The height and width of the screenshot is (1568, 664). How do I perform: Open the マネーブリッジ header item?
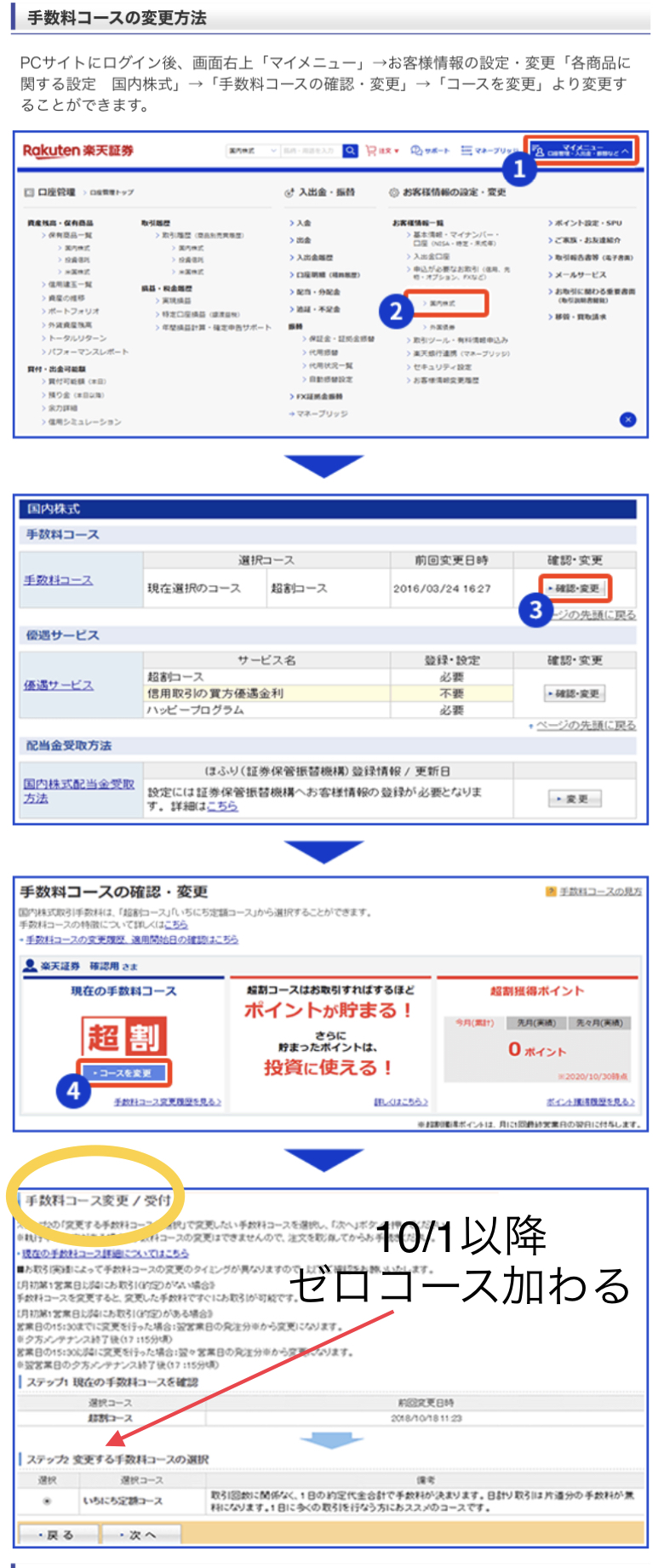pyautogui.click(x=489, y=151)
